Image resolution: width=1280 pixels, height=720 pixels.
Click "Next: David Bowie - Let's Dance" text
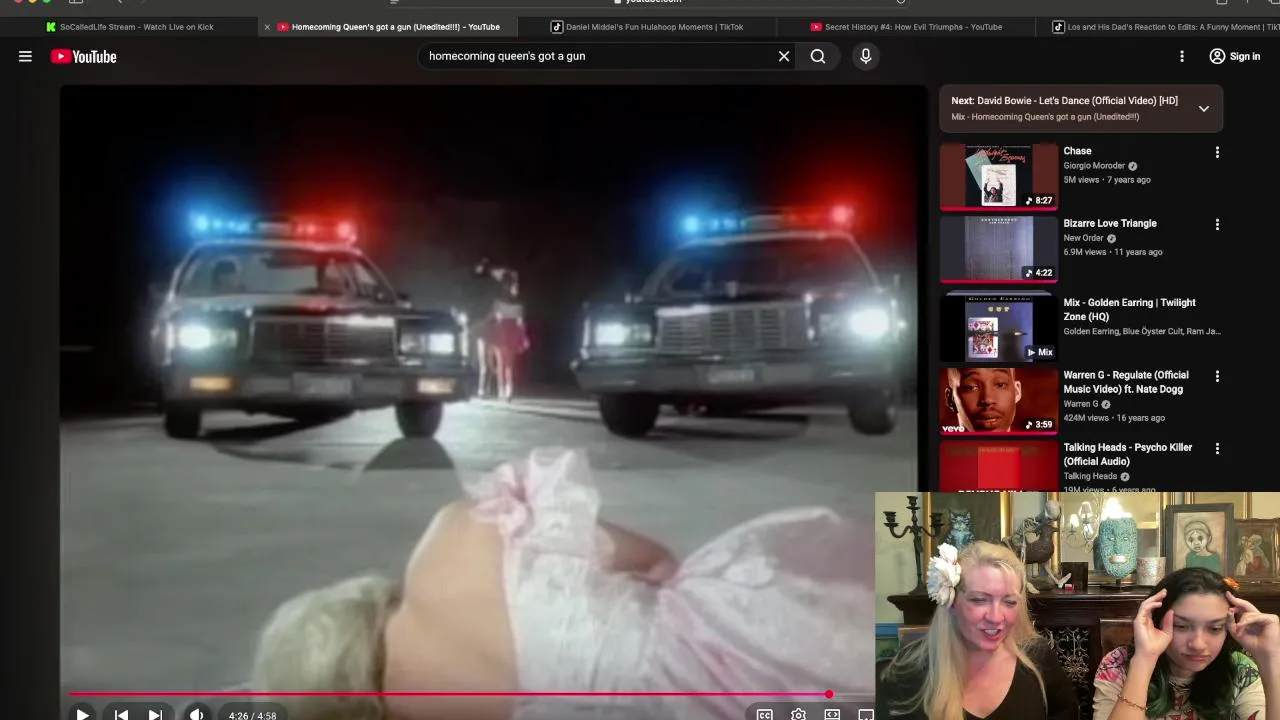point(1064,101)
